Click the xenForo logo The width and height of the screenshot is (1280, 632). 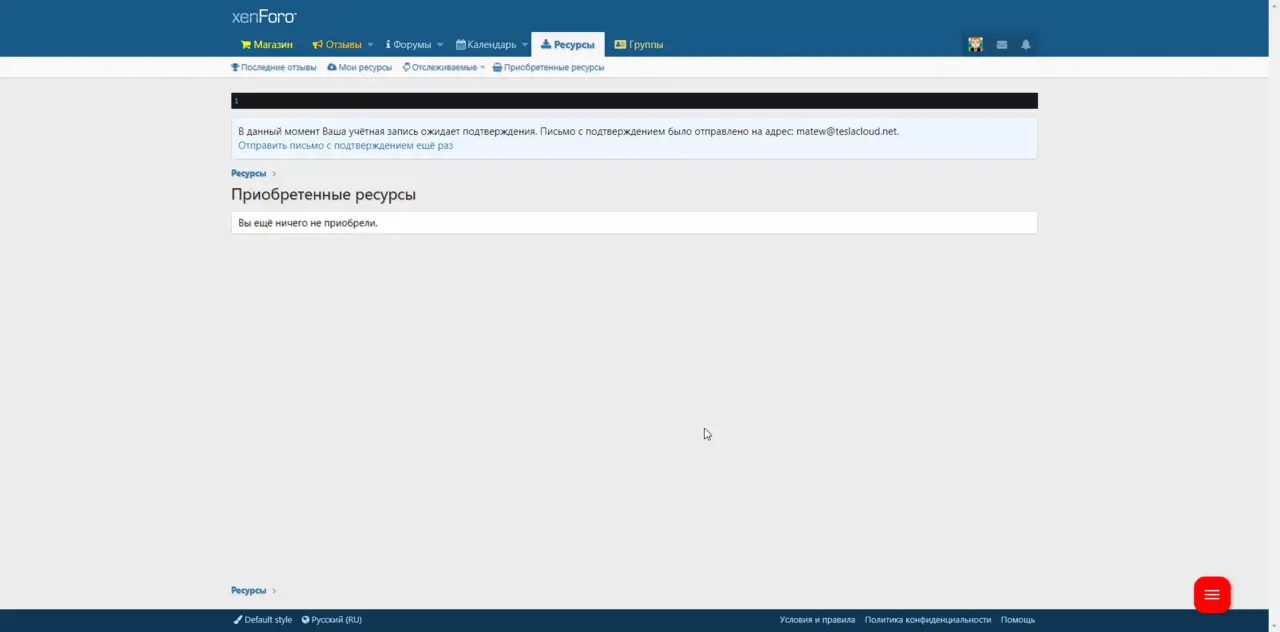coord(264,17)
